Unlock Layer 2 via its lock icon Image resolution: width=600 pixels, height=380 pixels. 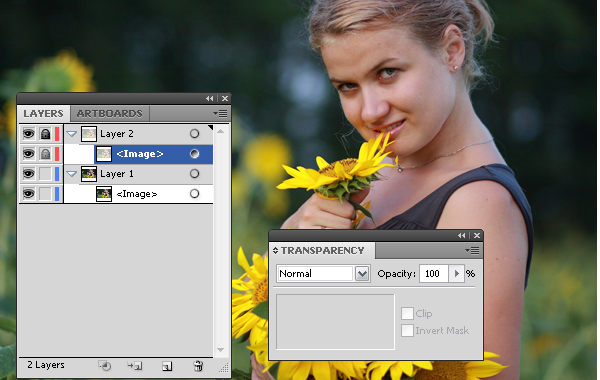[45, 134]
